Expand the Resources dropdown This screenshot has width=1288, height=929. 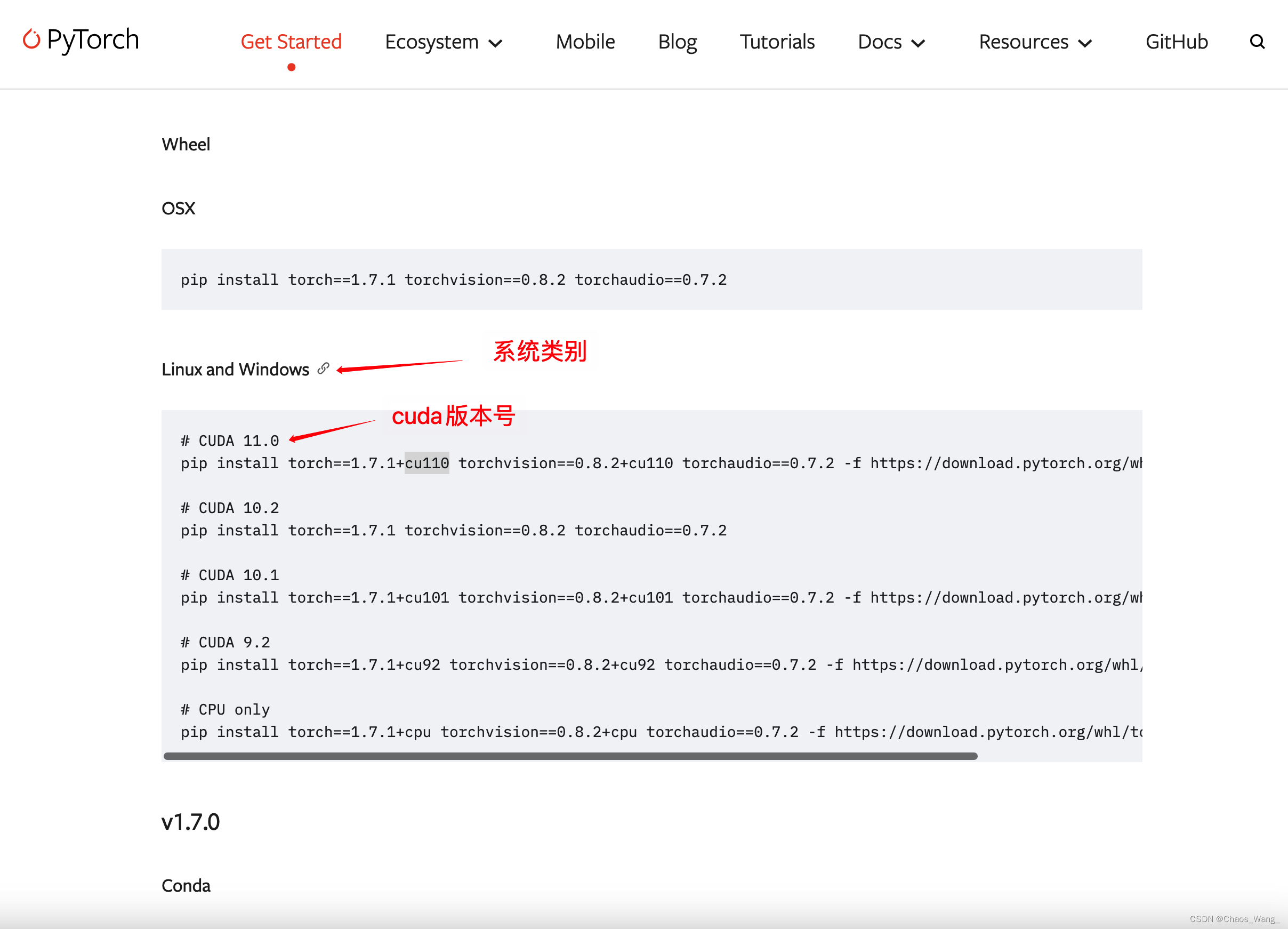point(1035,42)
